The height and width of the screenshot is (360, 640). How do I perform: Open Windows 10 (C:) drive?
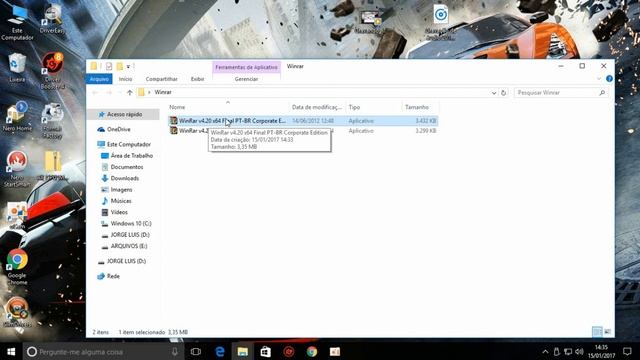coord(131,224)
